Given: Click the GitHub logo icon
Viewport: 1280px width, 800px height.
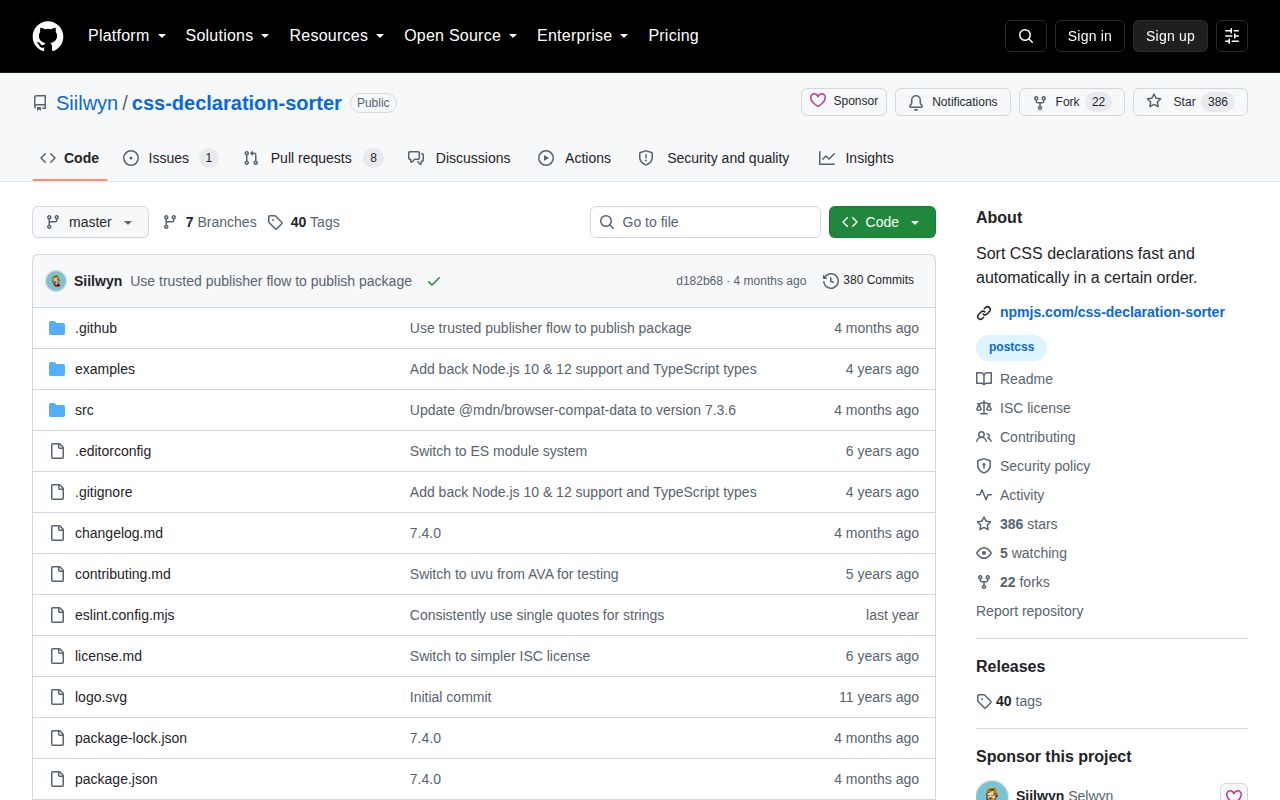Looking at the screenshot, I should [x=48, y=36].
